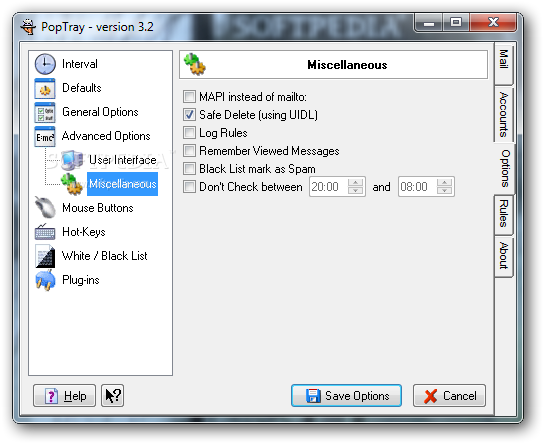Click the PopTray title bar app icon
The image size is (544, 444).
click(28, 27)
